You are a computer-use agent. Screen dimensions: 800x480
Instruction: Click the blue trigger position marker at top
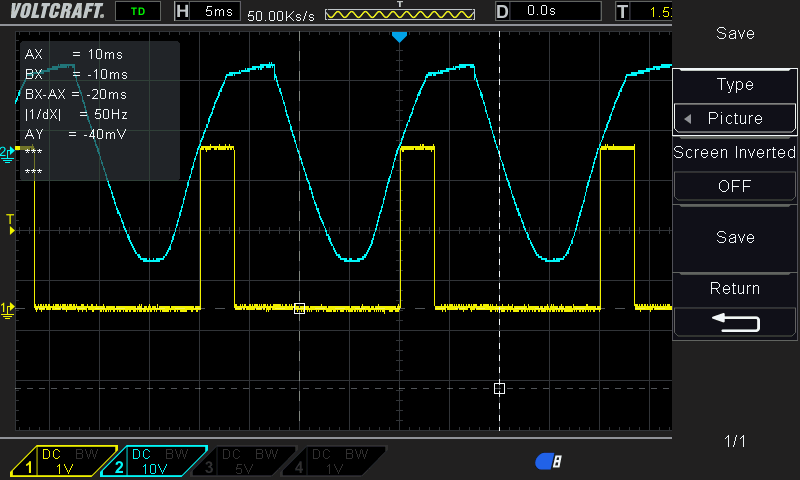tap(399, 37)
